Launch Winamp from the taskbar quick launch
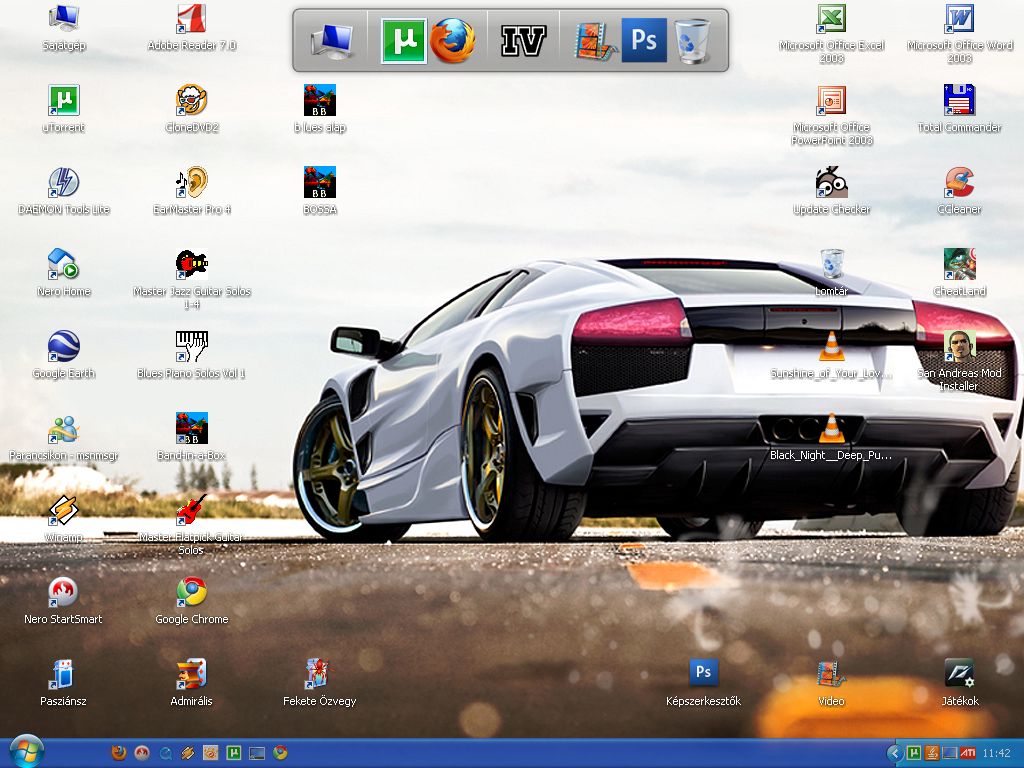Image resolution: width=1024 pixels, height=768 pixels. click(188, 753)
